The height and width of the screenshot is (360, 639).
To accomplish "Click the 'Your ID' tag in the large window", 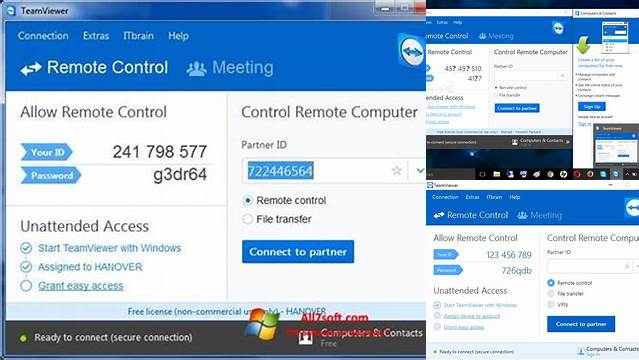I will point(47,152).
